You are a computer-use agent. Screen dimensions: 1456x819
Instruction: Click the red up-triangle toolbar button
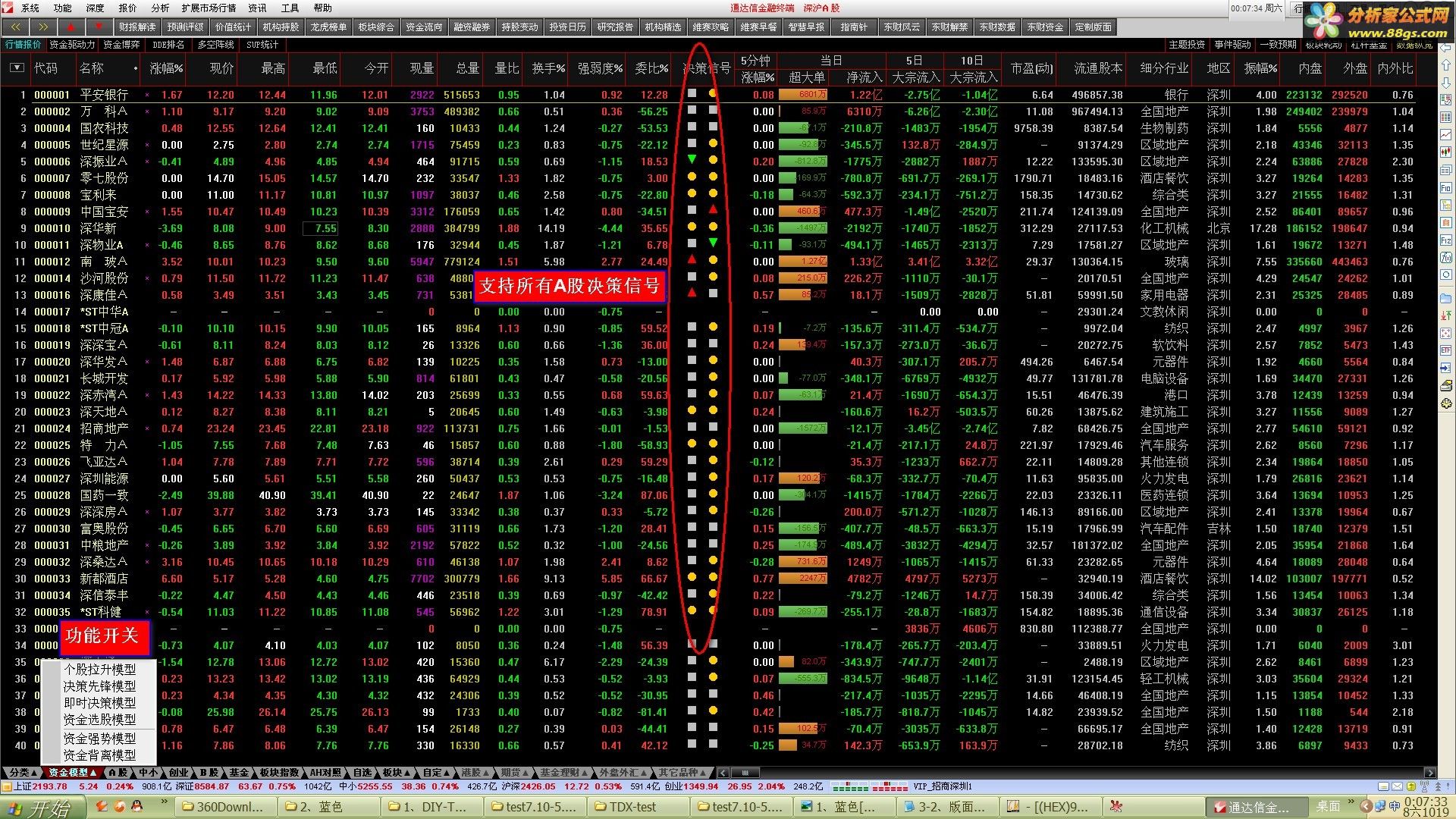(71, 27)
